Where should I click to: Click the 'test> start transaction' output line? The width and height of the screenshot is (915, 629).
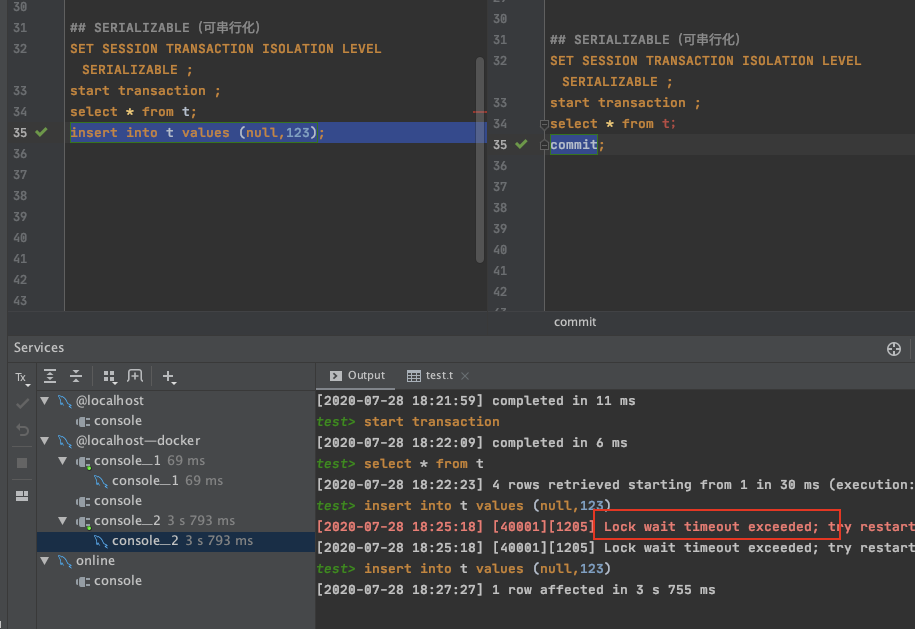[x=408, y=422]
